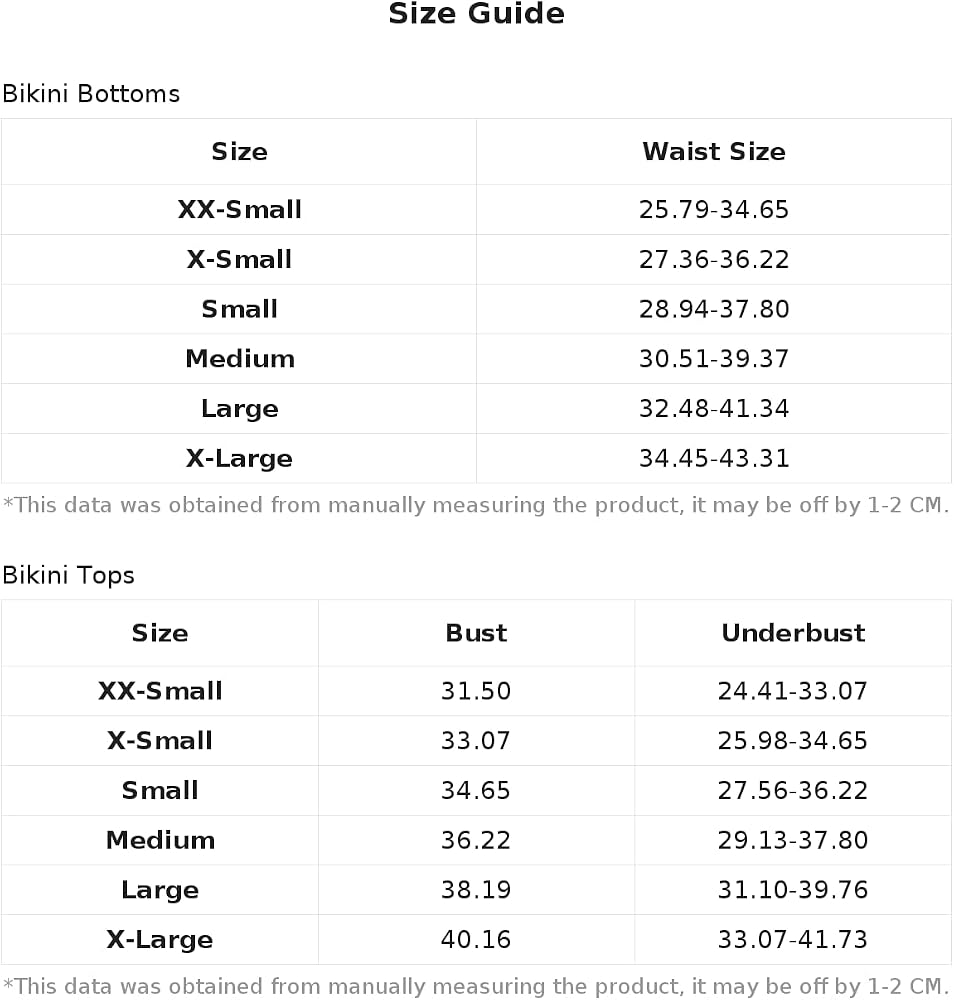
Task: Click the underbust range 25.98-34.65
Action: click(793, 741)
